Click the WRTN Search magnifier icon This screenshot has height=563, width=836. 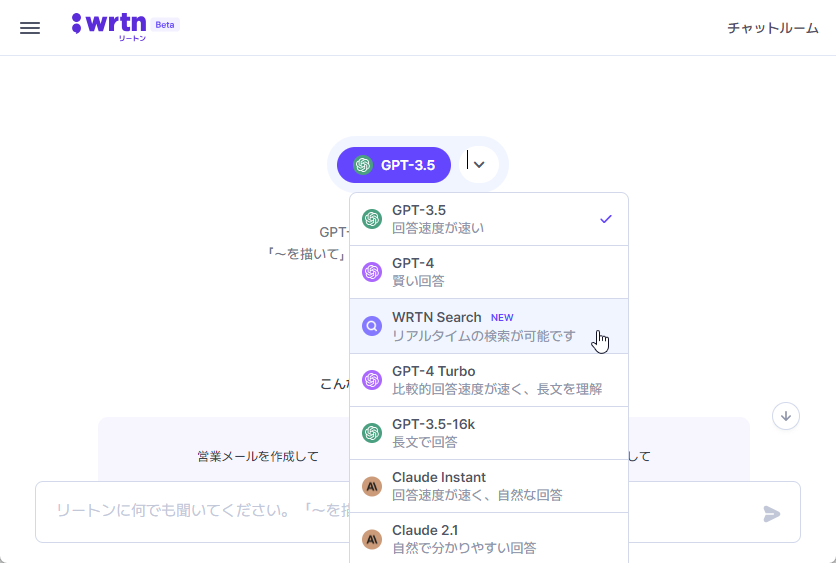click(372, 326)
